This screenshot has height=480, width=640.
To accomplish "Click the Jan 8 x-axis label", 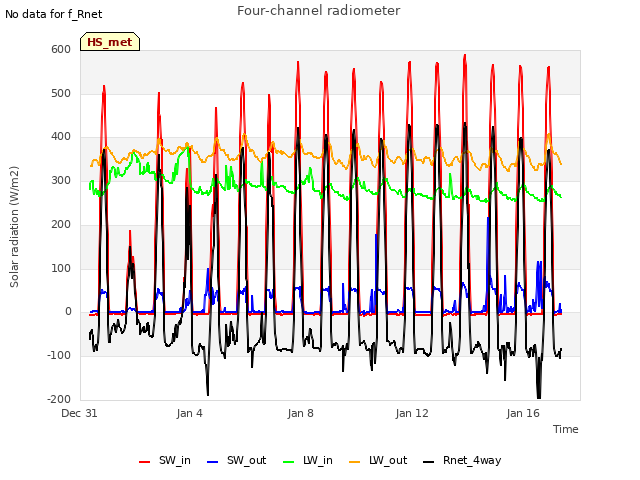I will [x=300, y=413].
